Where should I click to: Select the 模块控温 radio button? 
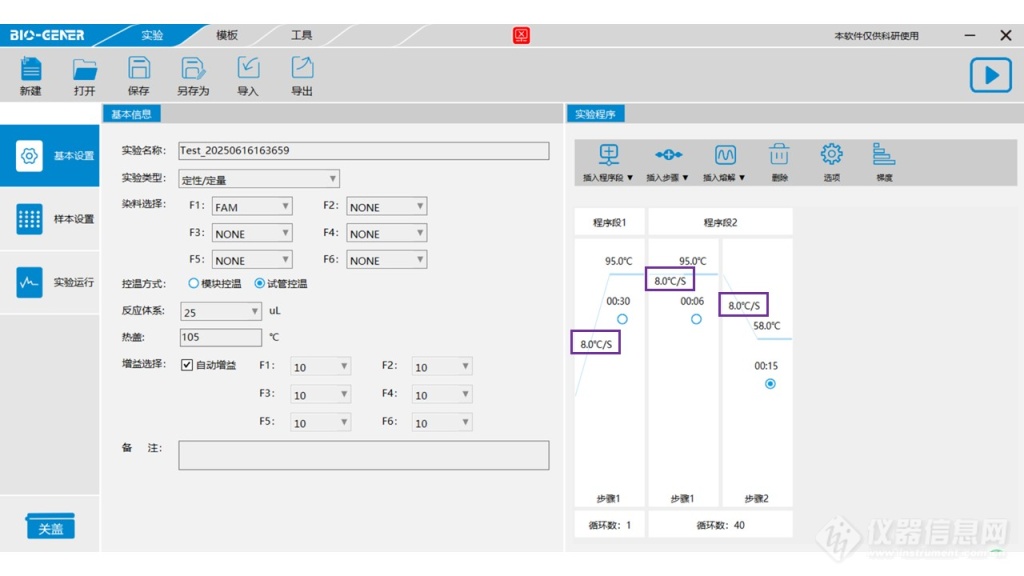(194, 284)
